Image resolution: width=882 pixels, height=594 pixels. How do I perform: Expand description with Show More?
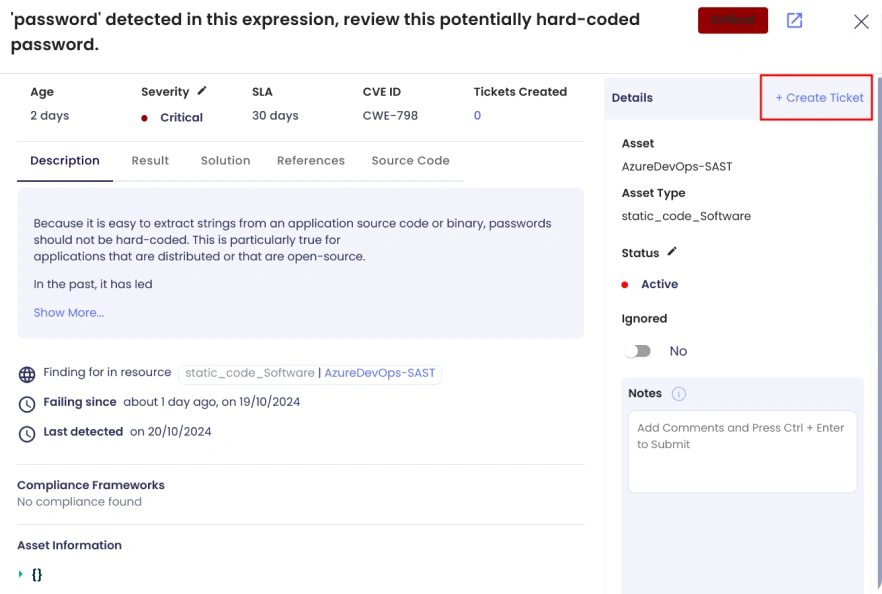click(68, 313)
